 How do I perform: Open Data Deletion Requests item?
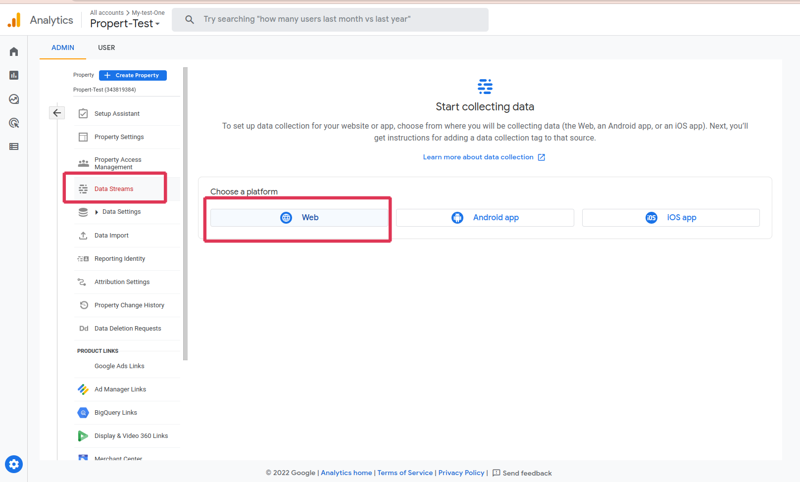coord(128,328)
